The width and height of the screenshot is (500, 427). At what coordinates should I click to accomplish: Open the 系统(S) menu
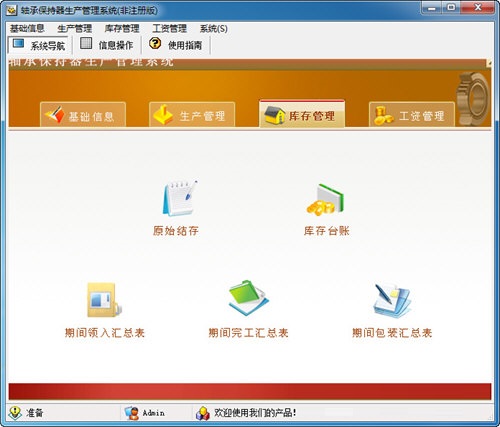click(214, 29)
